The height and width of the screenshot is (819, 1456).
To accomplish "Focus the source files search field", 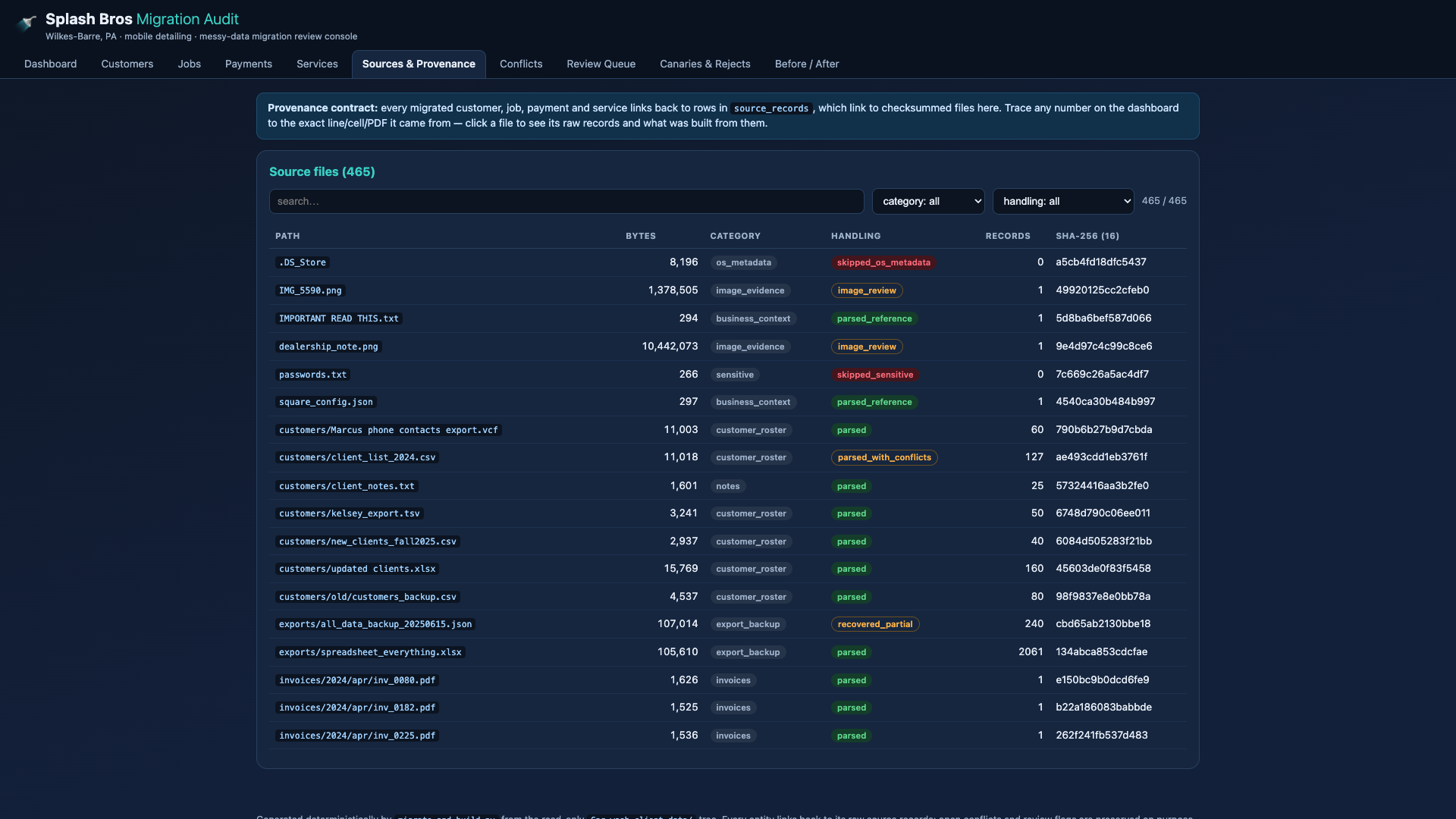I will tap(566, 201).
